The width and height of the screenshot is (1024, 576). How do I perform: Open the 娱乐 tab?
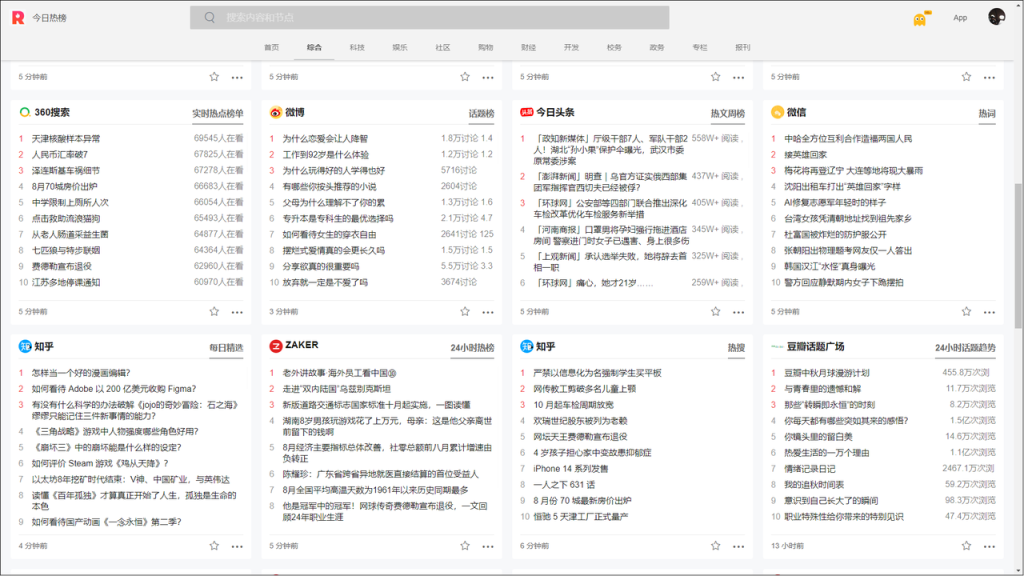400,48
